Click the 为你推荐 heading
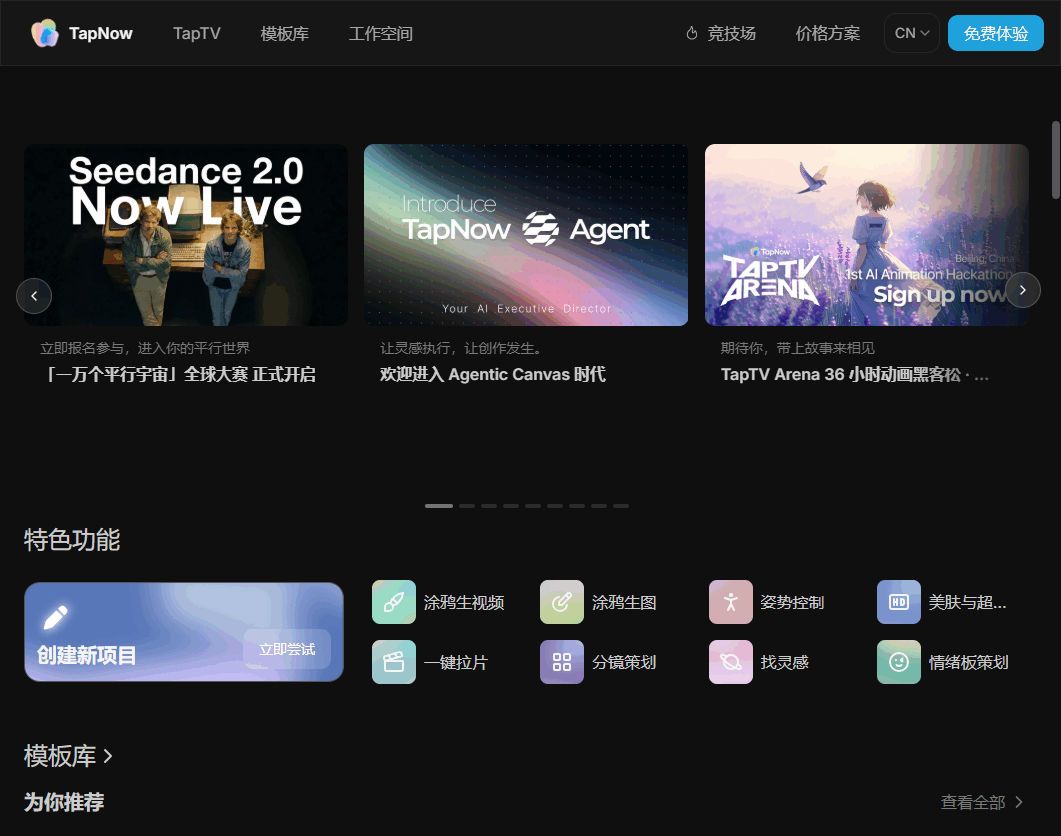Image resolution: width=1061 pixels, height=836 pixels. [64, 802]
